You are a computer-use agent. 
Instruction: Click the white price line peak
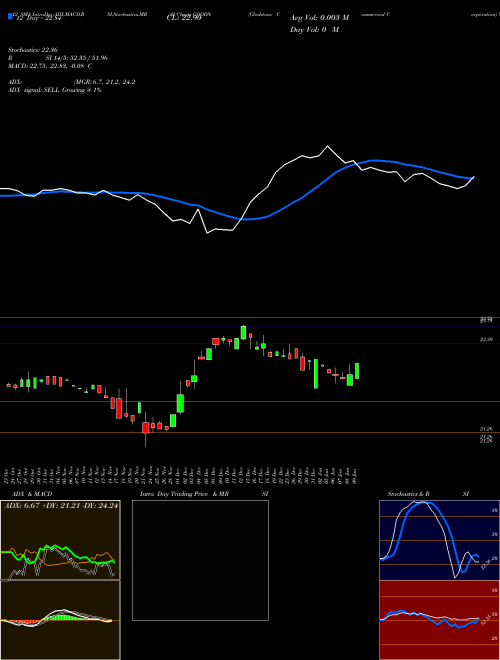(328, 146)
